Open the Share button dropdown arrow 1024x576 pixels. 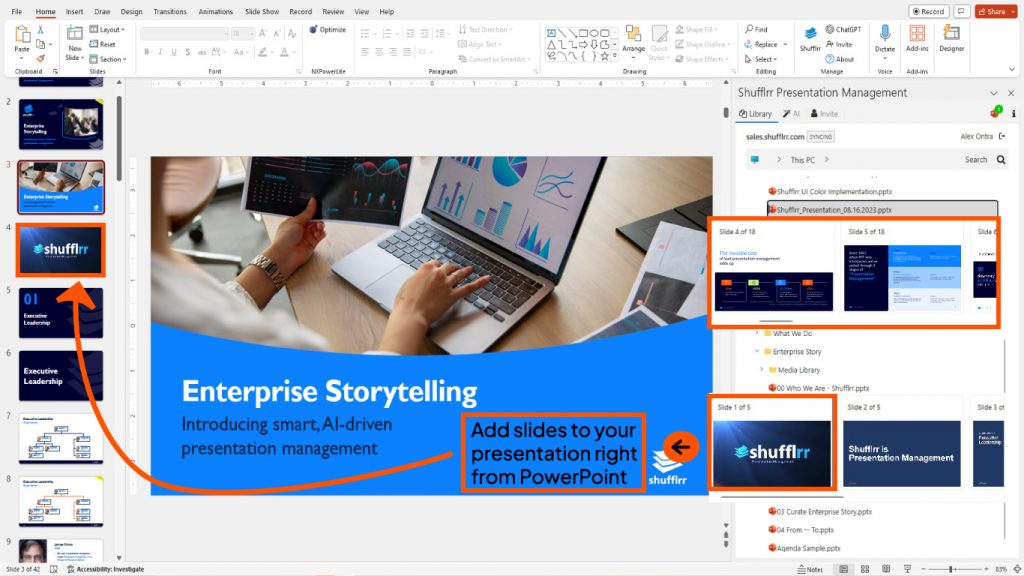tap(1013, 11)
